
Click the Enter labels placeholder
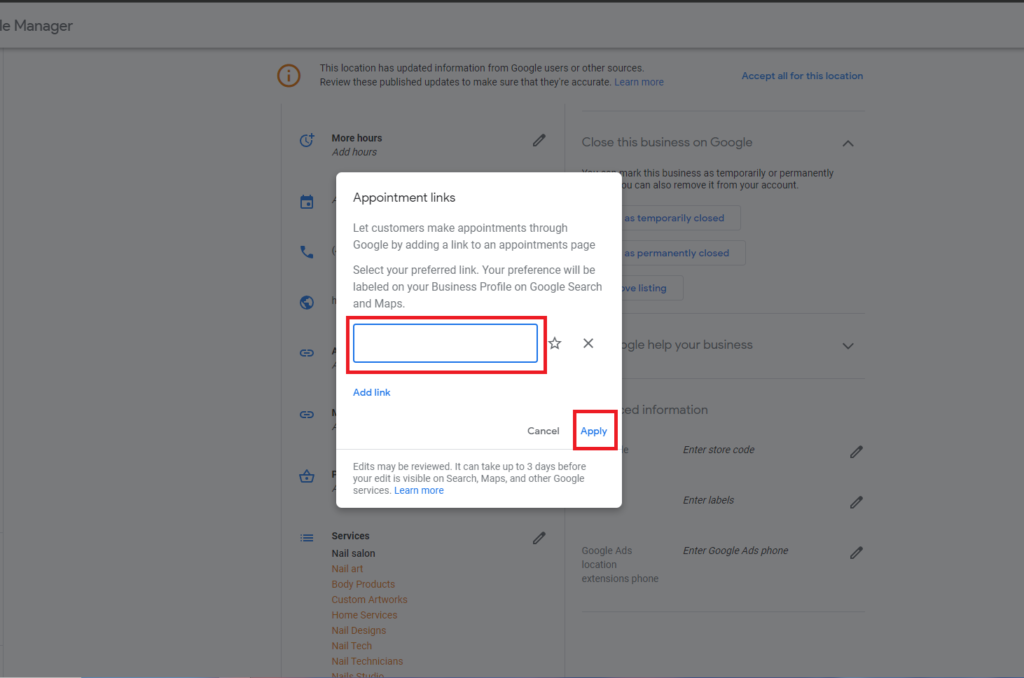pyautogui.click(x=708, y=500)
